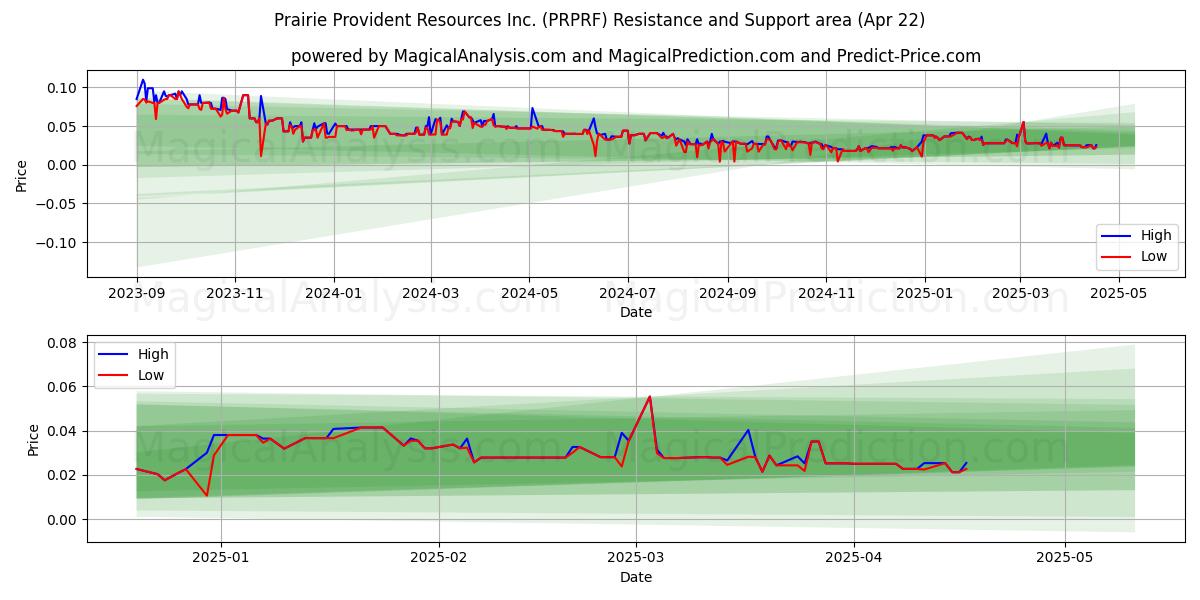Viewport: 1200px width, 600px height.
Task: Click the 2024-09 date tick label
Action: coord(727,292)
